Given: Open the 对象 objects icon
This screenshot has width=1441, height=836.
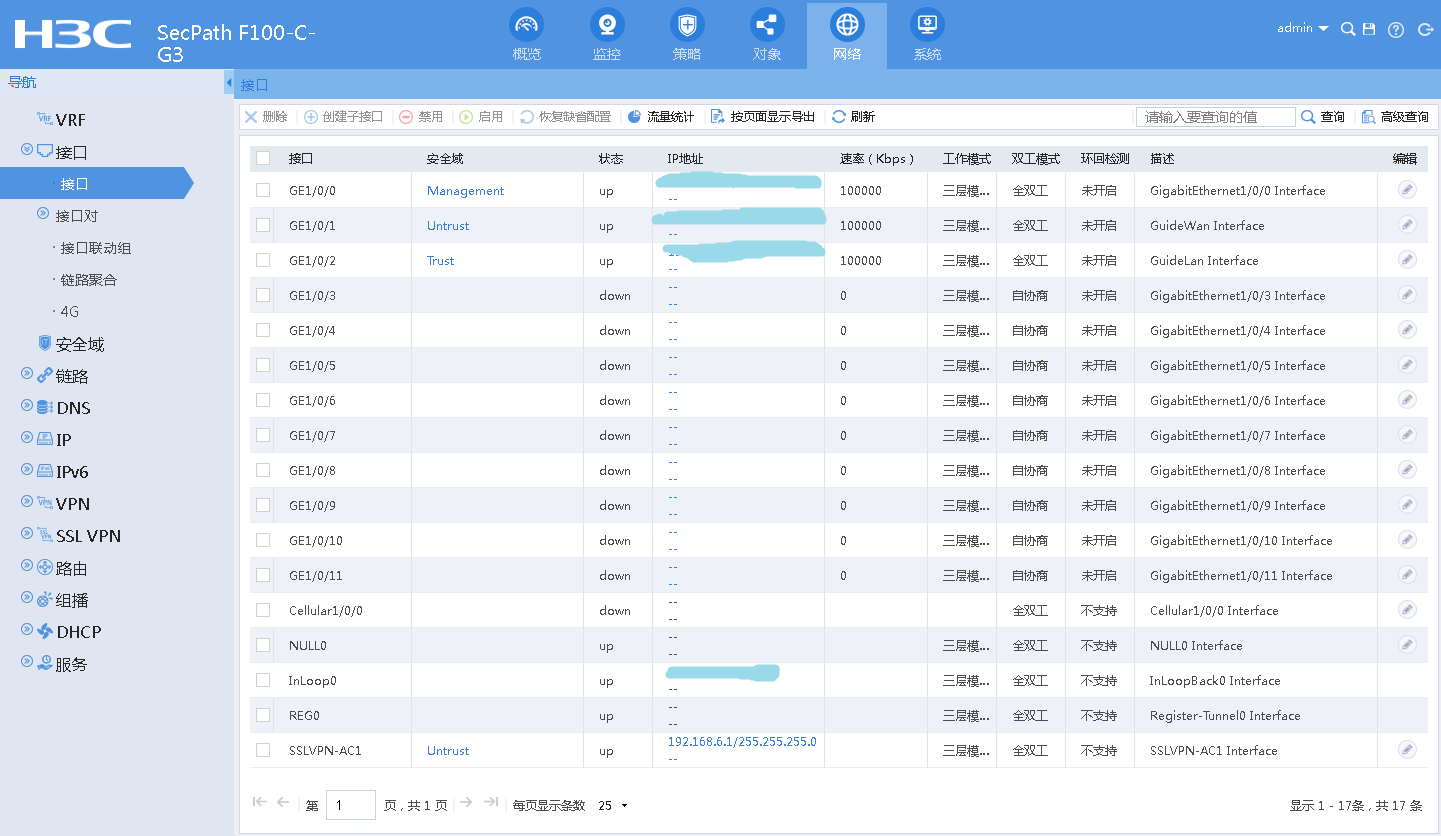Looking at the screenshot, I should tap(766, 25).
